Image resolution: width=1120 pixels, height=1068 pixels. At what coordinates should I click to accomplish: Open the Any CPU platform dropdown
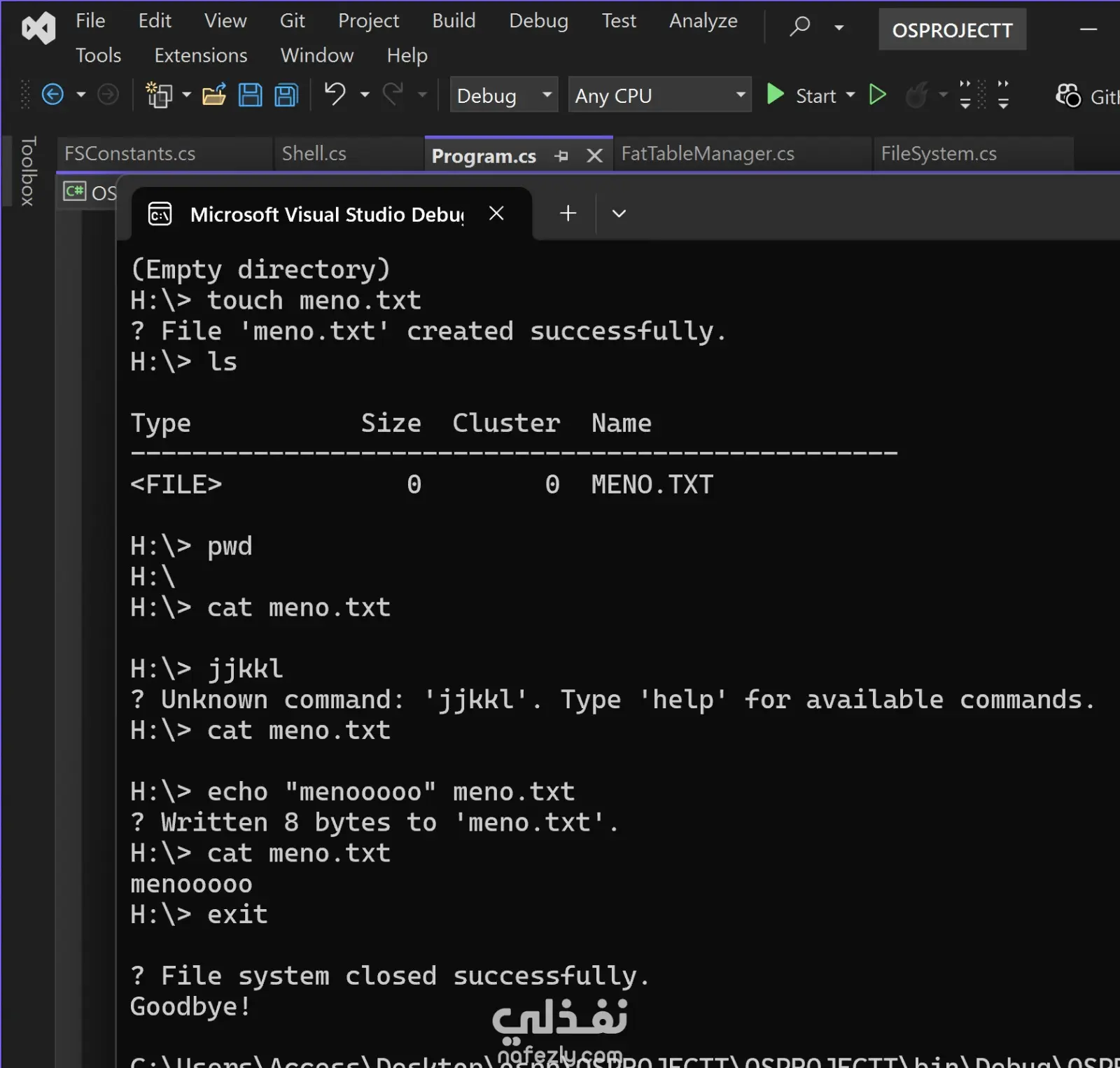coord(659,94)
